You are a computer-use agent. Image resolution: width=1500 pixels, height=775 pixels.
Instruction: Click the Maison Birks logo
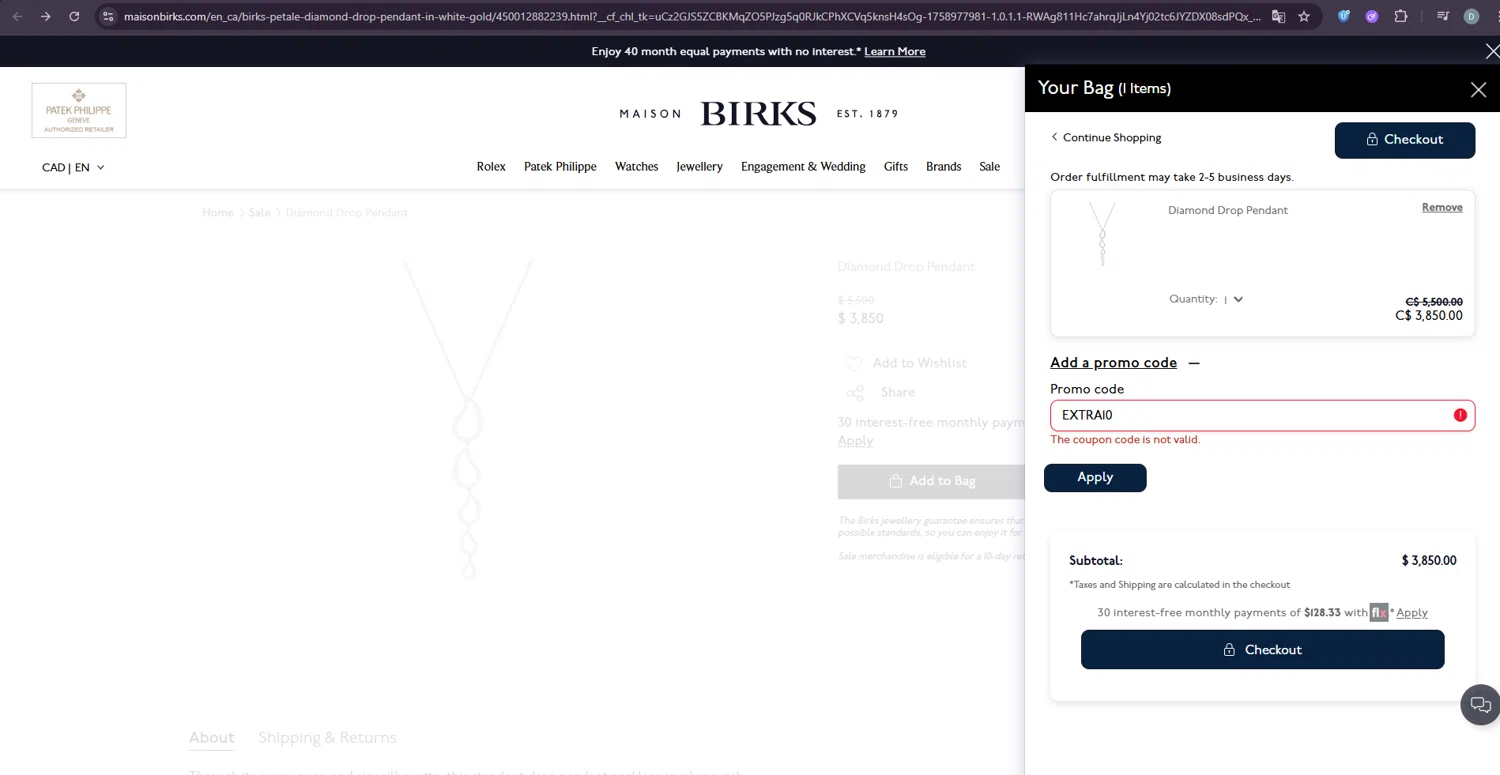pyautogui.click(x=759, y=114)
